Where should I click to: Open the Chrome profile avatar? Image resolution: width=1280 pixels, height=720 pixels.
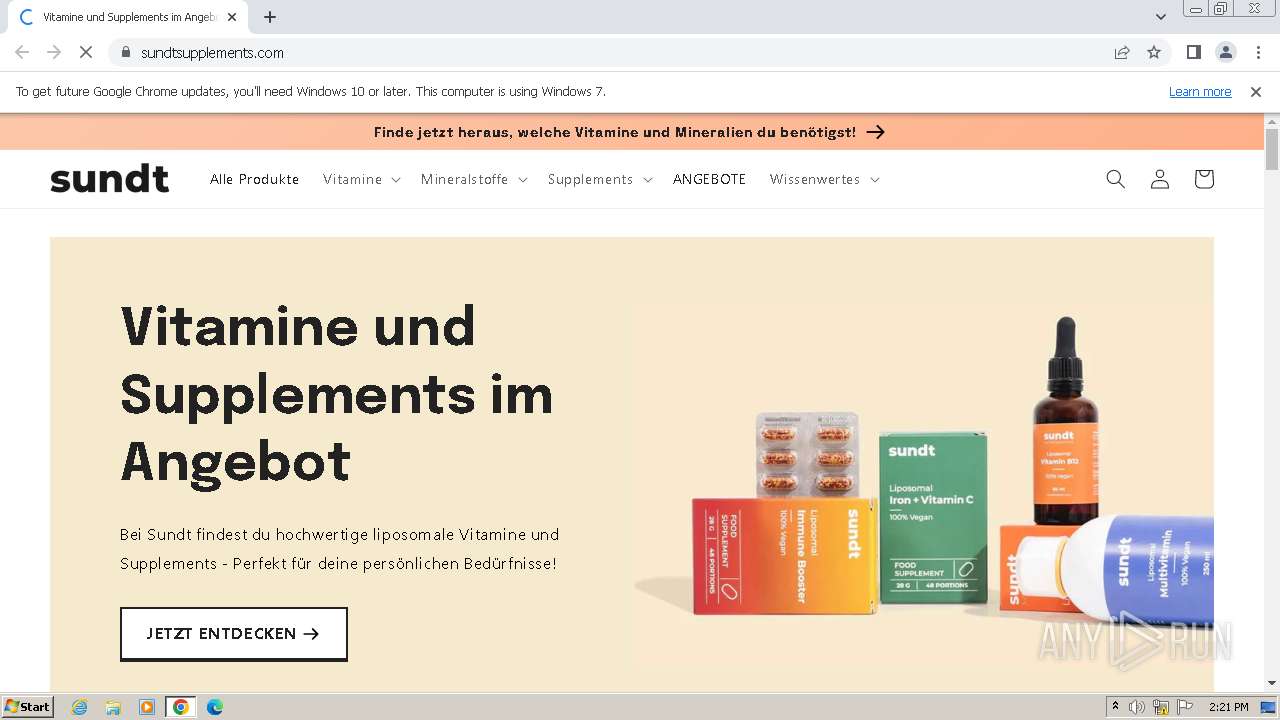(x=1226, y=52)
